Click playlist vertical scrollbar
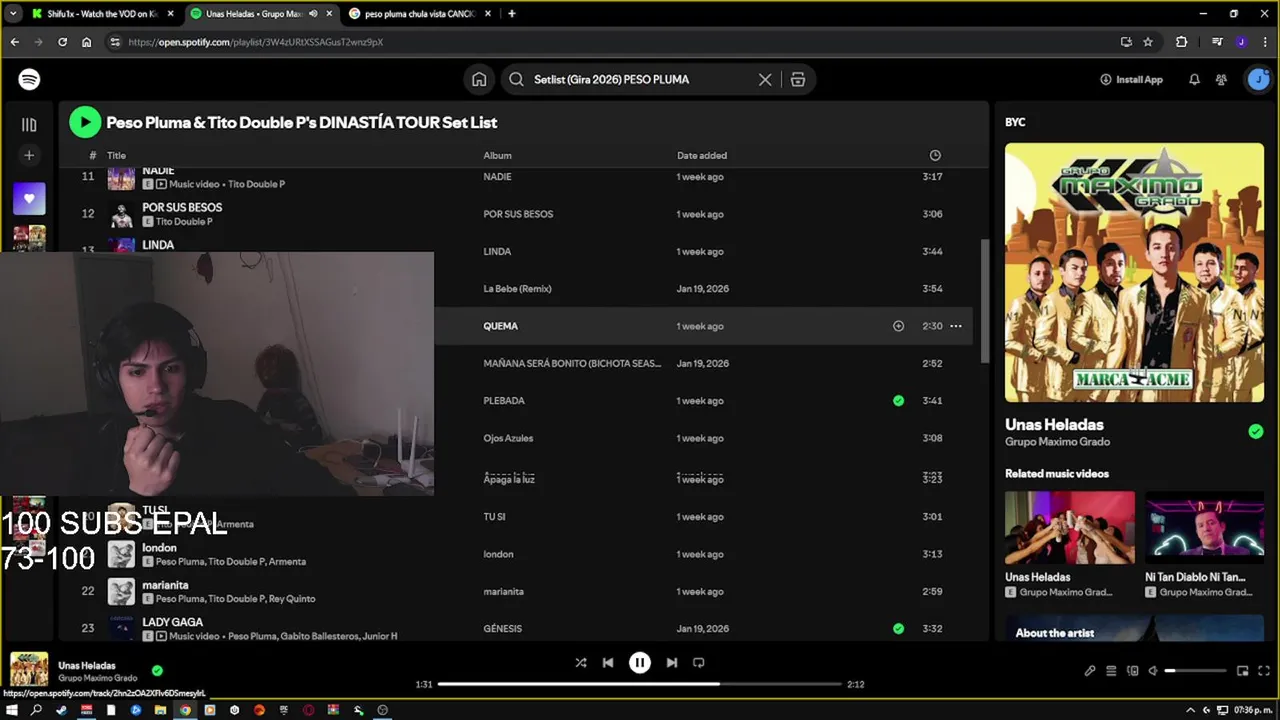The width and height of the screenshot is (1280, 720). click(984, 300)
